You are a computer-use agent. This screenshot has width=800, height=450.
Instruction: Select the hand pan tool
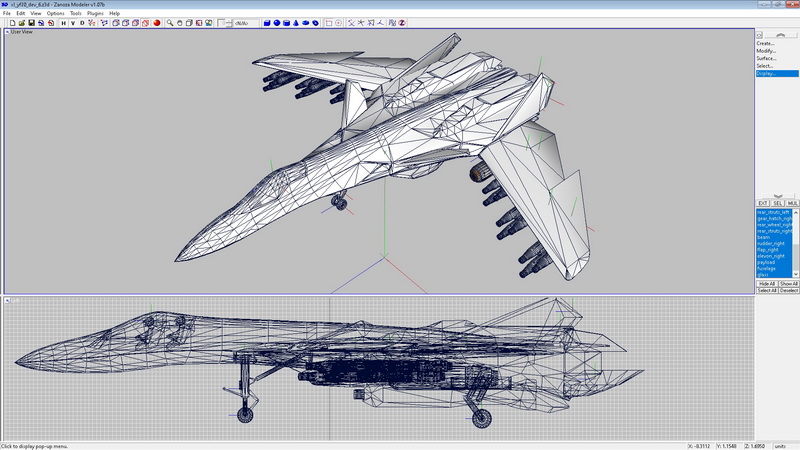click(179, 23)
